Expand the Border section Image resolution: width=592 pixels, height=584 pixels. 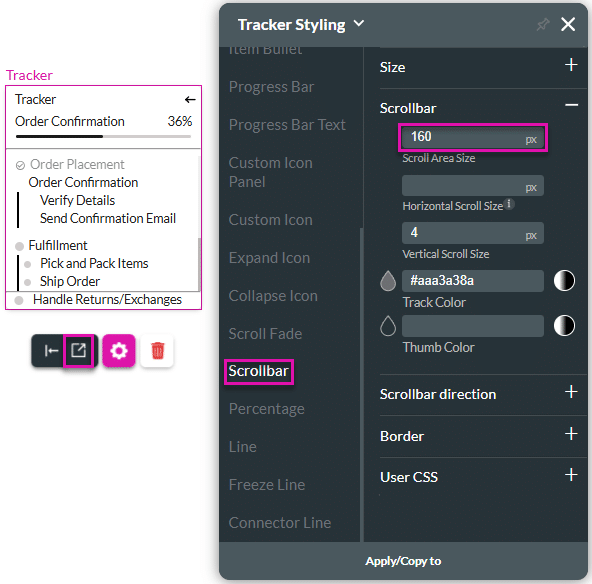tap(571, 434)
